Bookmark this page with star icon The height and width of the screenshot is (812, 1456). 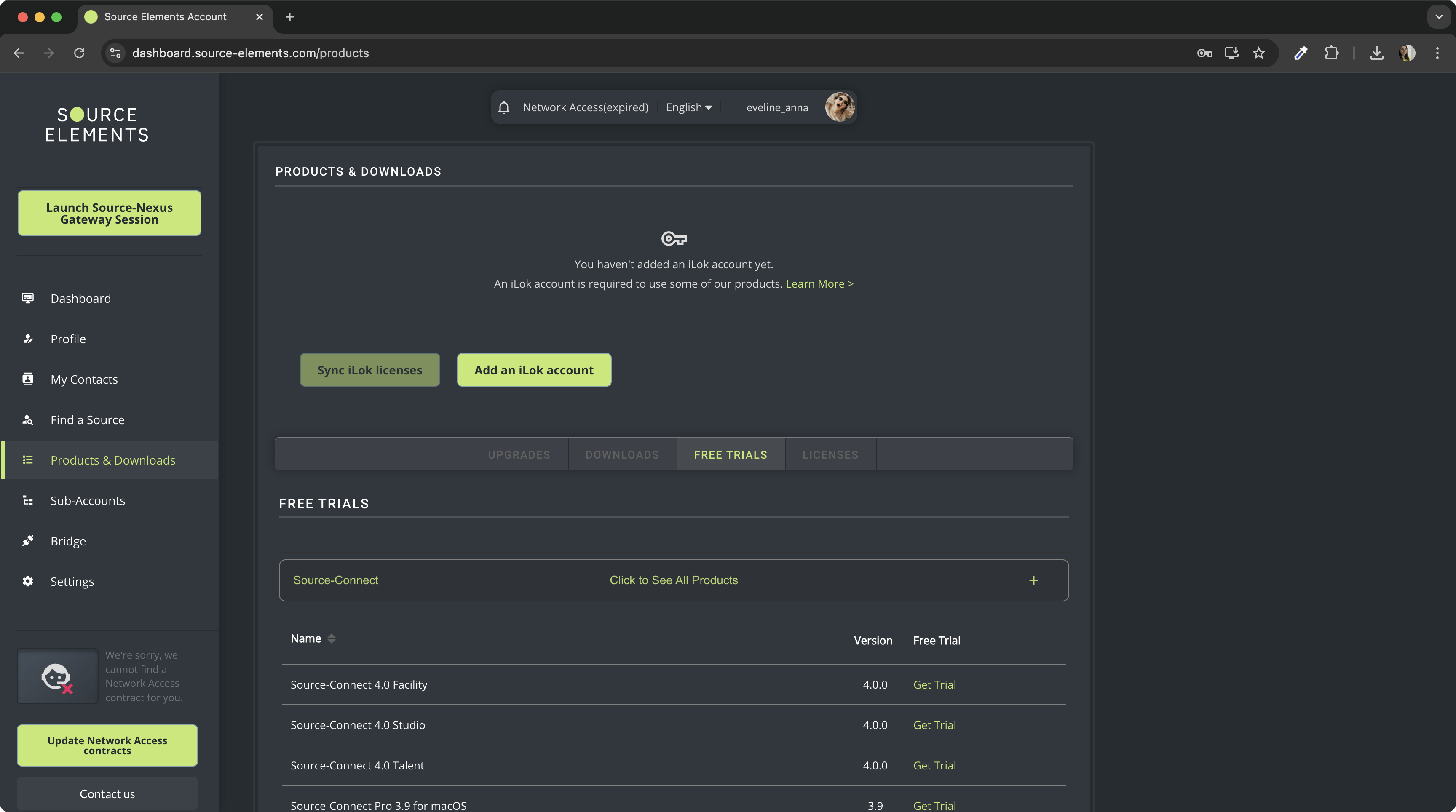(x=1258, y=53)
